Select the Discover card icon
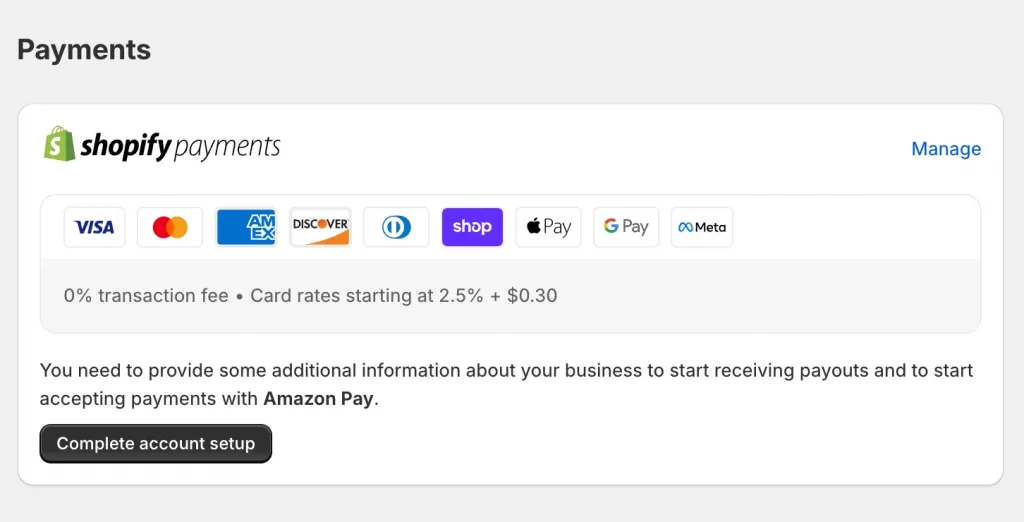Viewport: 1024px width, 522px height. 320,227
